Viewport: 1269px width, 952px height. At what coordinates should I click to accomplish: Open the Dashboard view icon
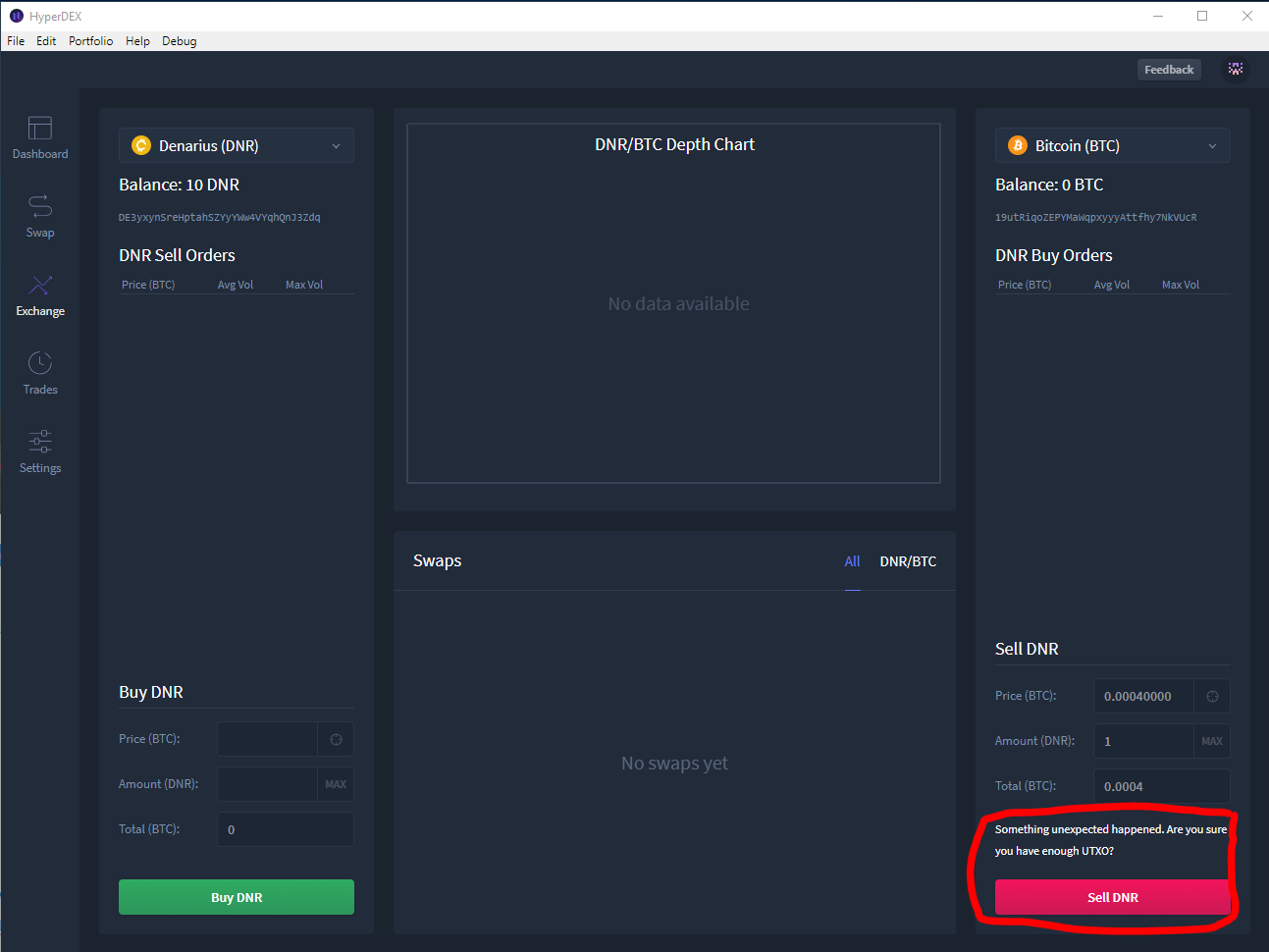(x=40, y=129)
